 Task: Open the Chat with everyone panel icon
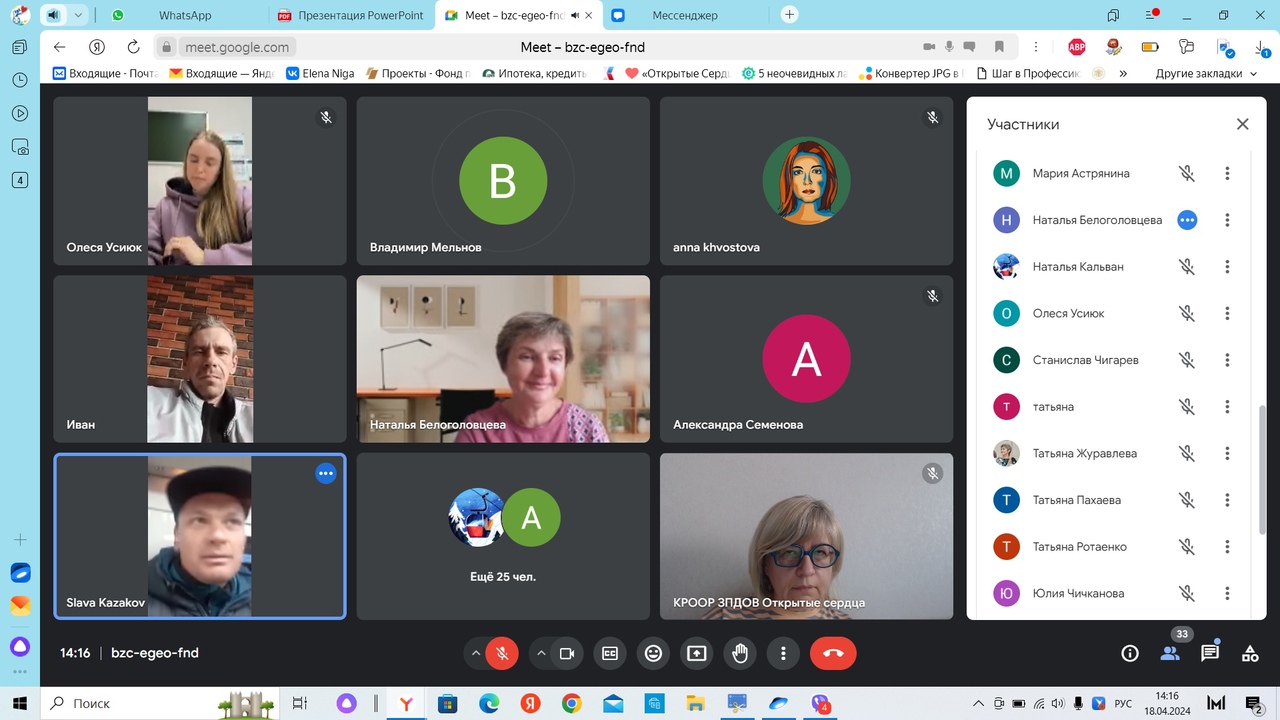pos(1210,653)
